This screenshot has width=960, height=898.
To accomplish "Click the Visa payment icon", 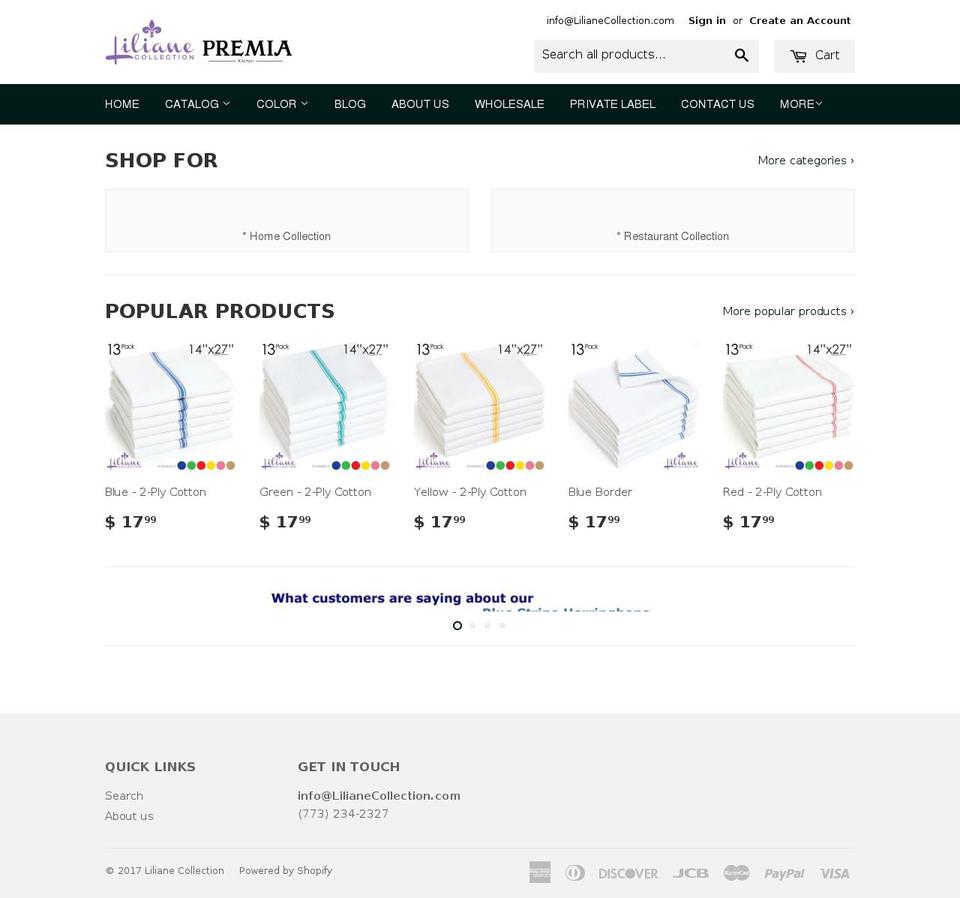I will [834, 872].
